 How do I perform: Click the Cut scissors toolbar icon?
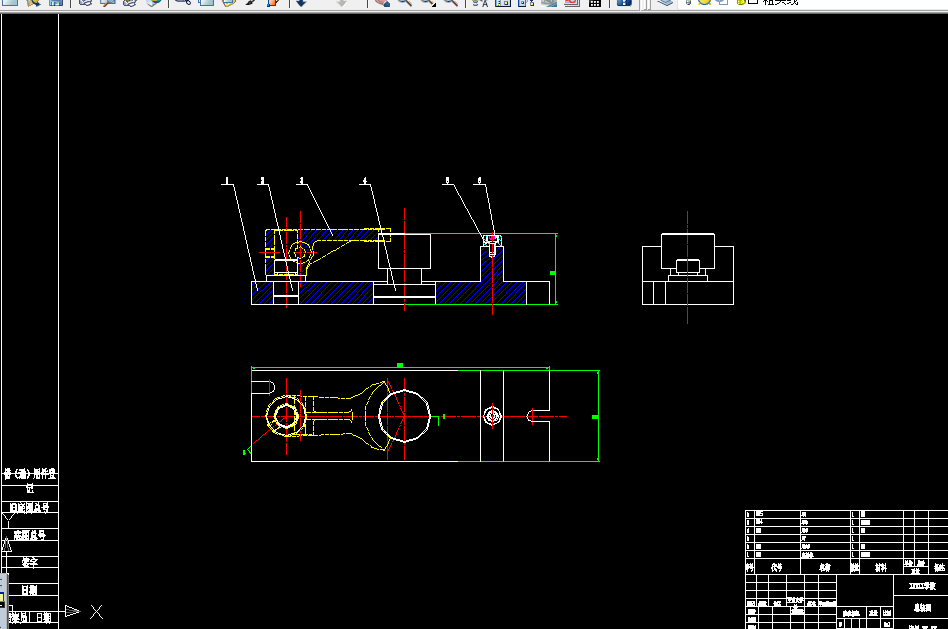click(183, 2)
